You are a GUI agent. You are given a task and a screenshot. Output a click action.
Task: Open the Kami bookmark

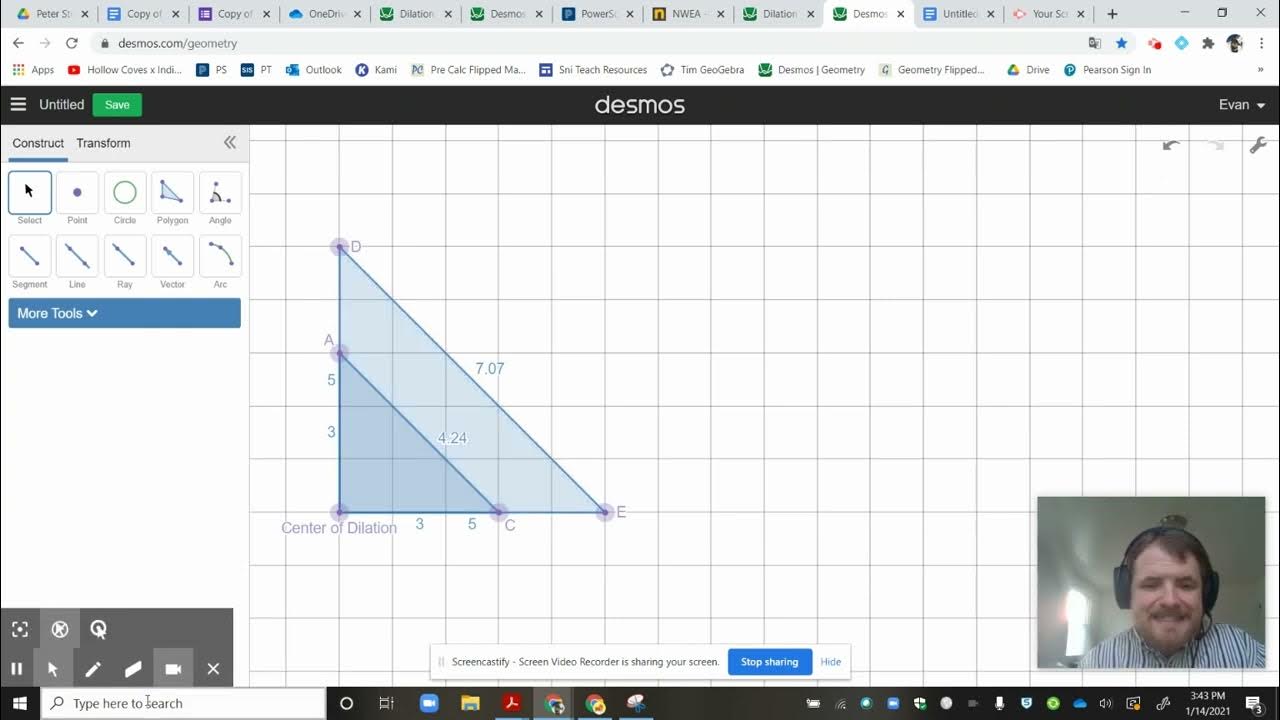pyautogui.click(x=376, y=70)
